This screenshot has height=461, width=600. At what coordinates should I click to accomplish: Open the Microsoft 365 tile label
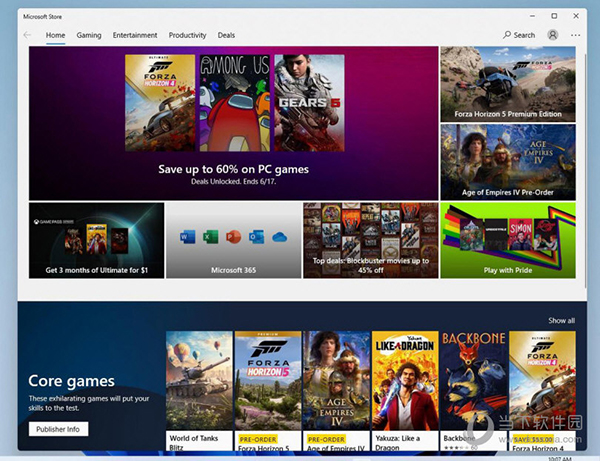click(233, 270)
